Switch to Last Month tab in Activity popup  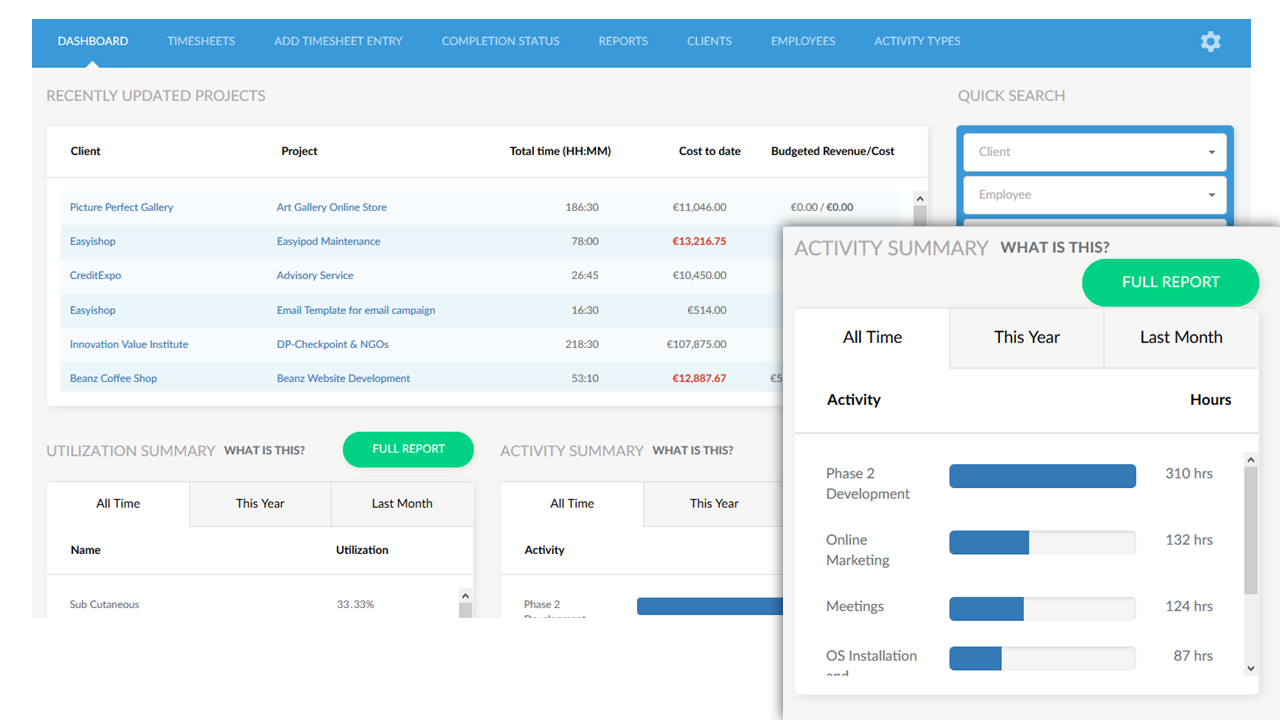click(x=1180, y=338)
